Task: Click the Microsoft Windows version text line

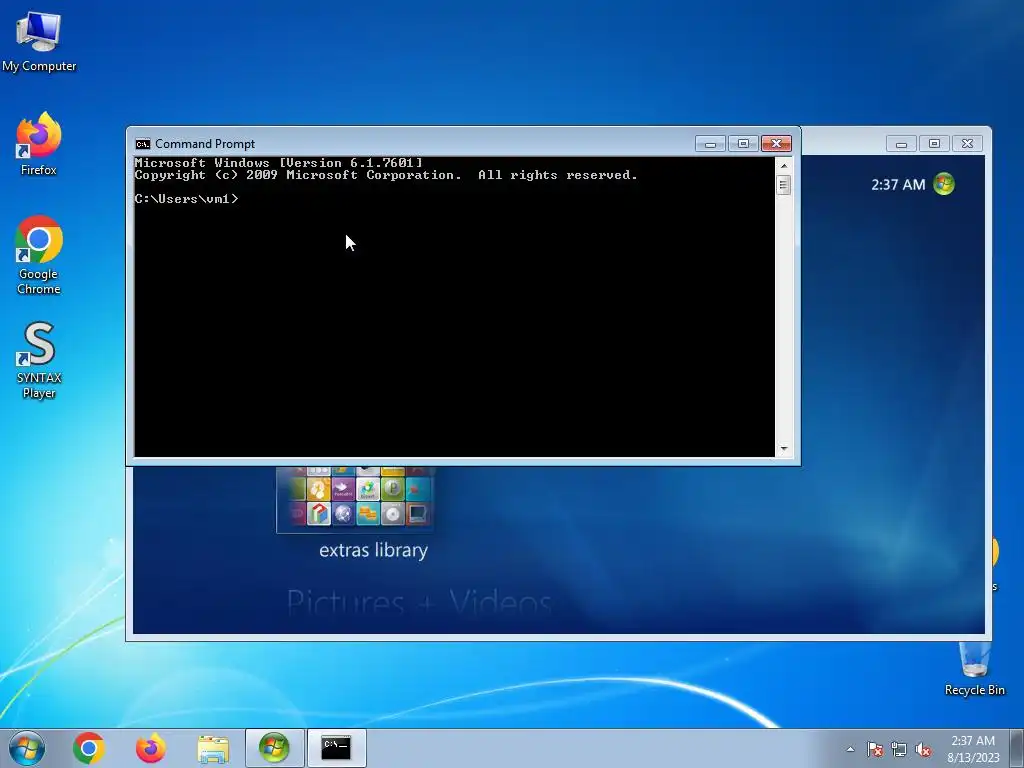Action: [x=278, y=163]
